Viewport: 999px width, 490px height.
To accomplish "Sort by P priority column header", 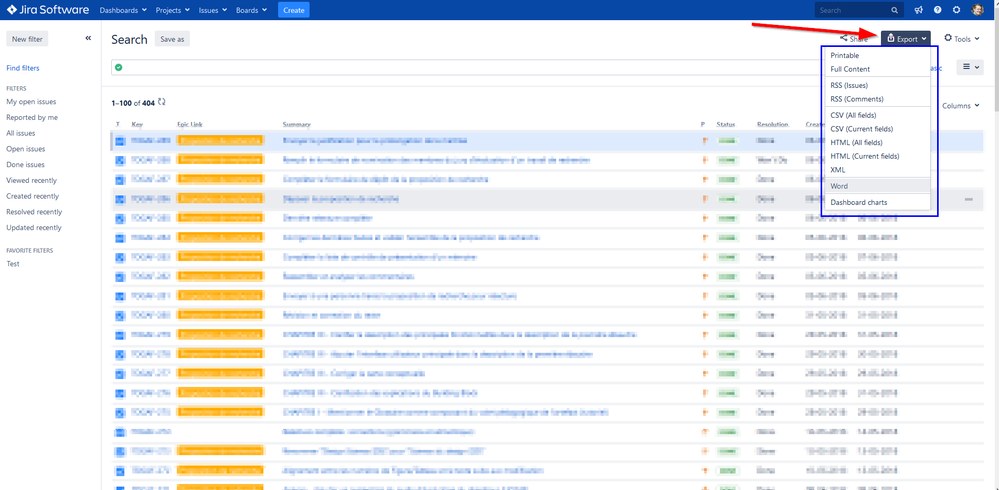I will pyautogui.click(x=703, y=124).
